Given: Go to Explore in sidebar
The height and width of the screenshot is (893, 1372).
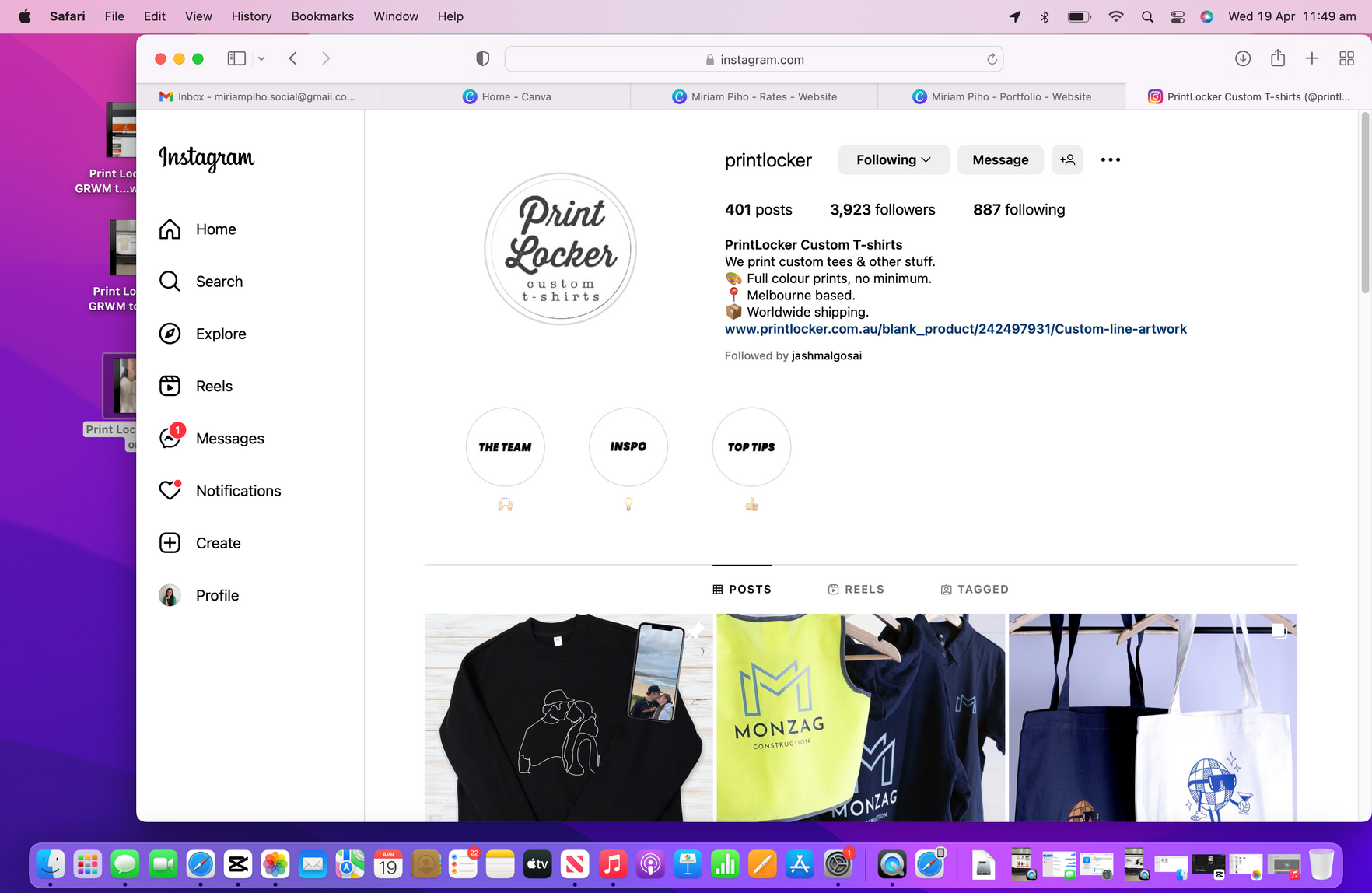Looking at the screenshot, I should click(202, 334).
